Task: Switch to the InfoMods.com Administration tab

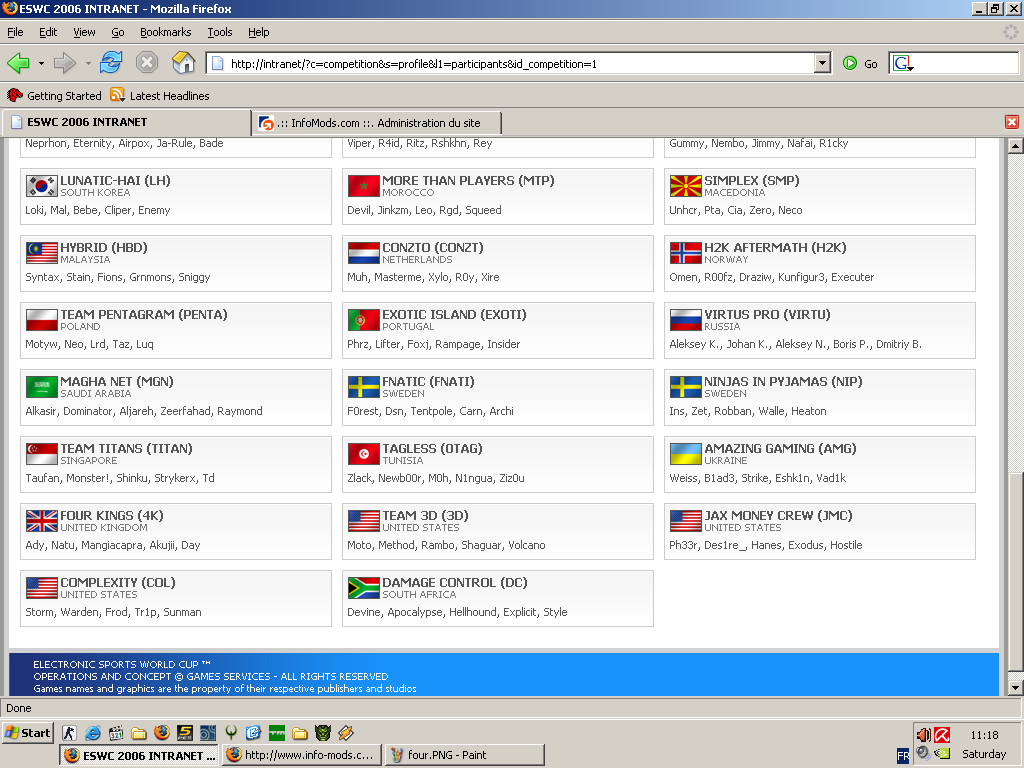Action: click(x=377, y=123)
